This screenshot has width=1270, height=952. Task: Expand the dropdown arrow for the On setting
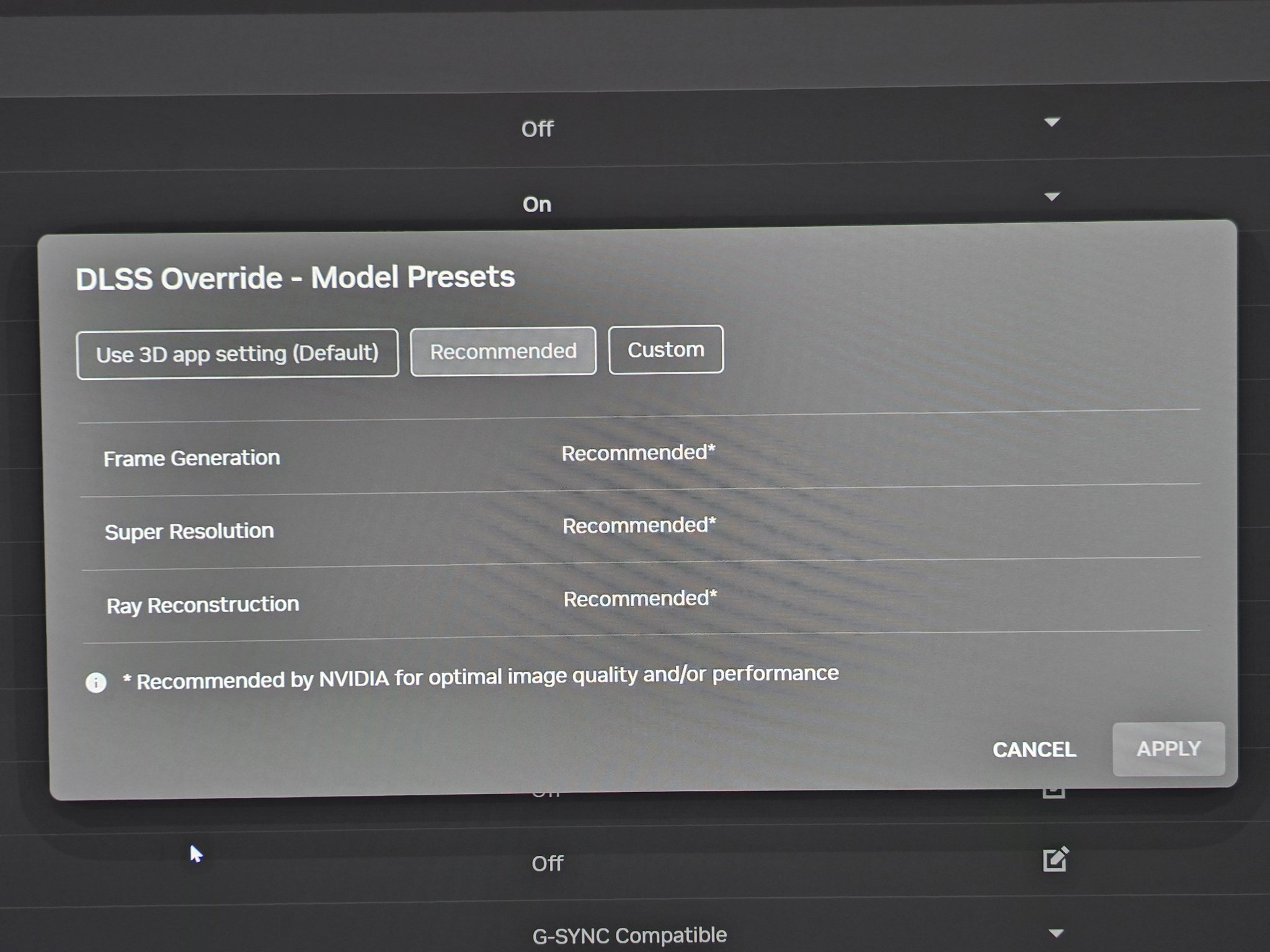tap(1052, 197)
